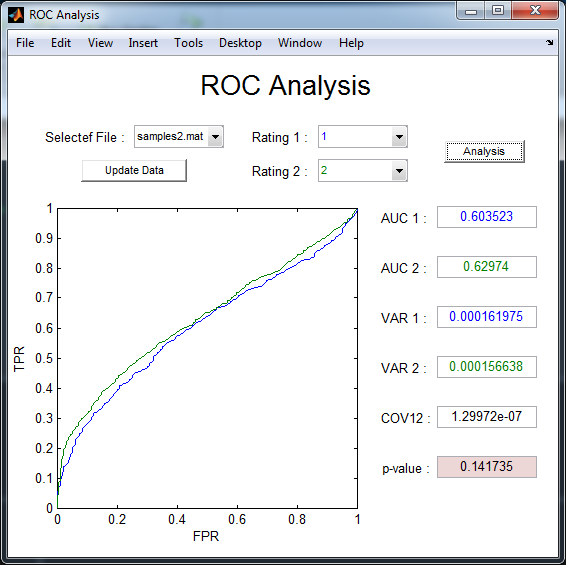Open the Tools menu
The width and height of the screenshot is (566, 565).
point(188,43)
